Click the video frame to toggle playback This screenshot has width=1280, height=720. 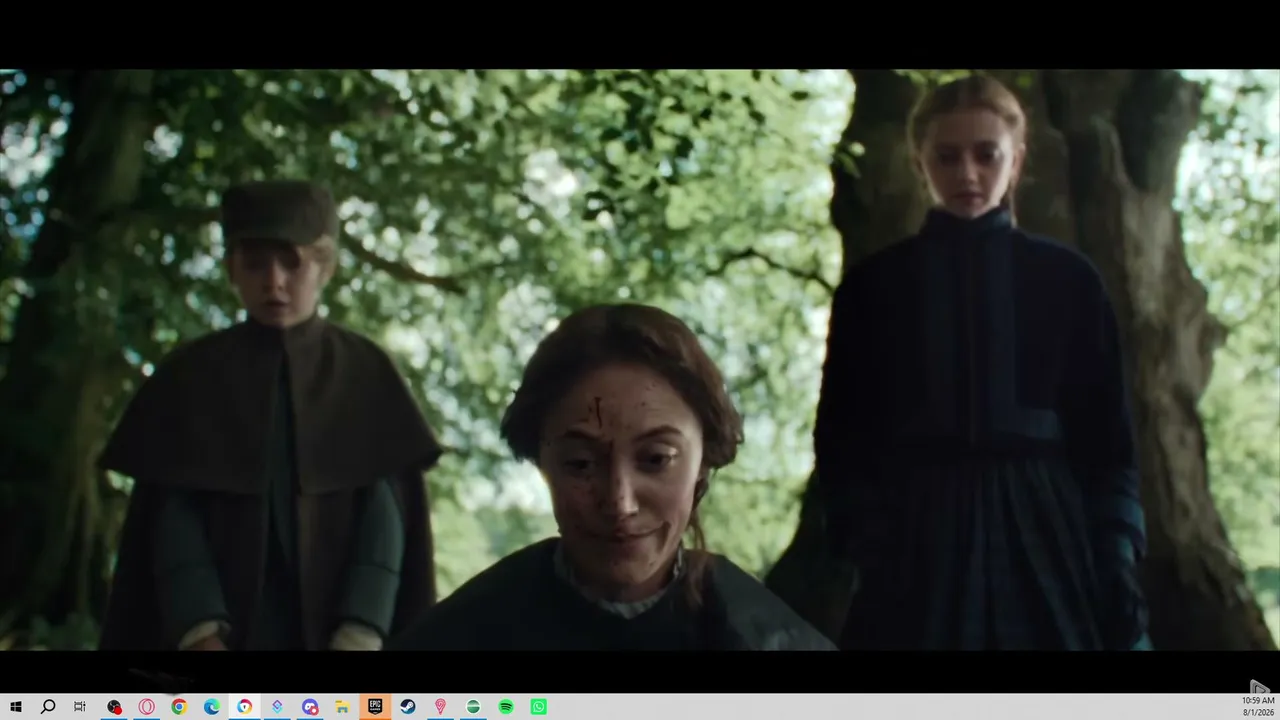(640, 360)
